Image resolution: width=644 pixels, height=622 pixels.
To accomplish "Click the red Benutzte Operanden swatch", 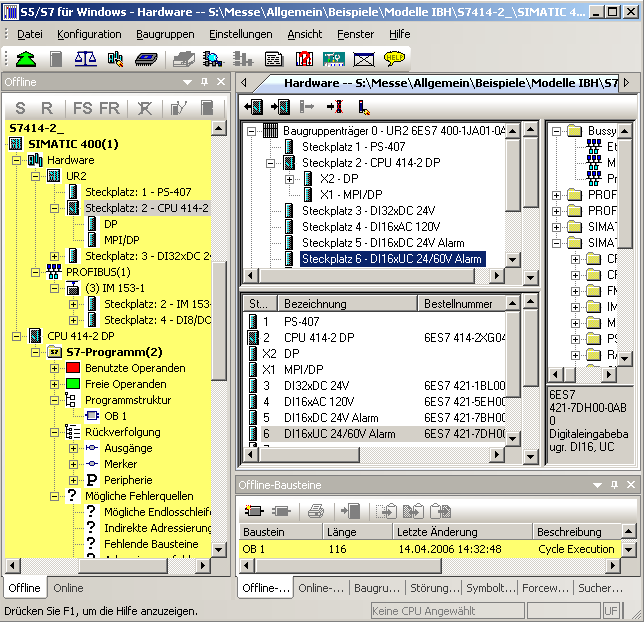I will pyautogui.click(x=73, y=368).
